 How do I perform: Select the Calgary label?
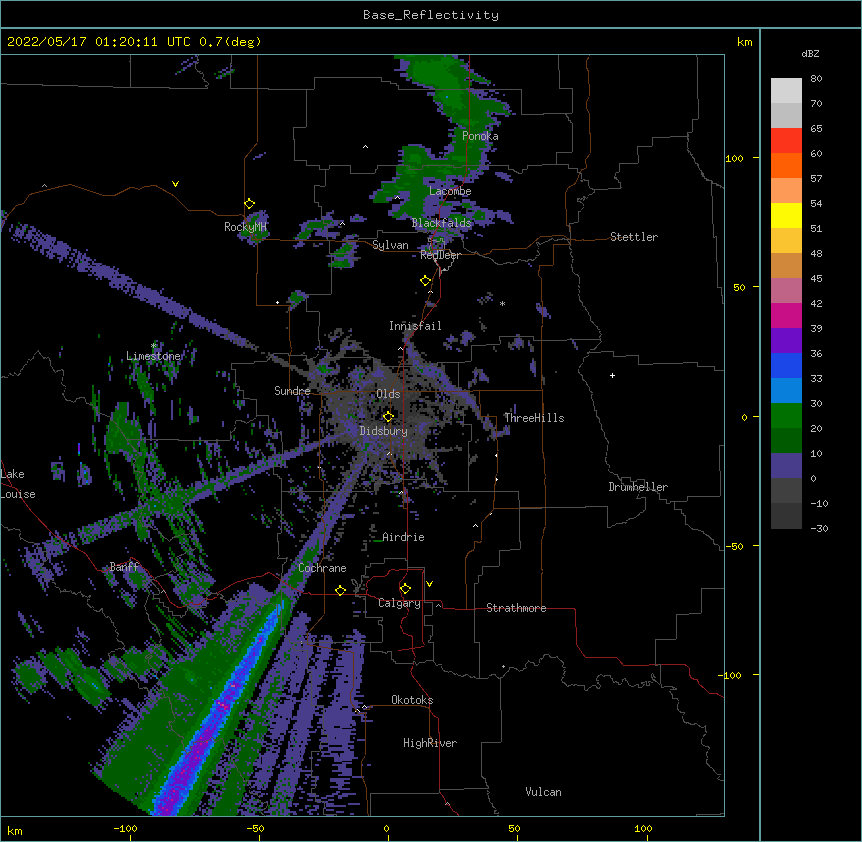[399, 603]
